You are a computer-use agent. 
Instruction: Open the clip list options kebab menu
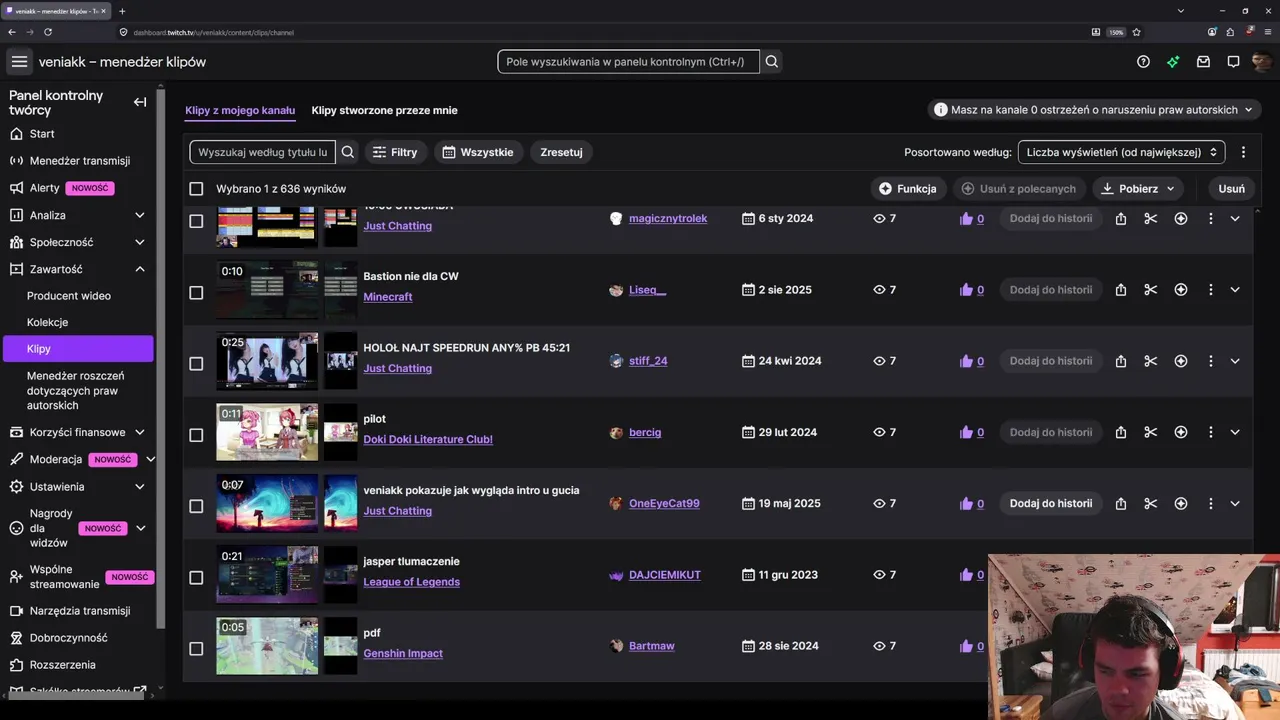(1243, 152)
